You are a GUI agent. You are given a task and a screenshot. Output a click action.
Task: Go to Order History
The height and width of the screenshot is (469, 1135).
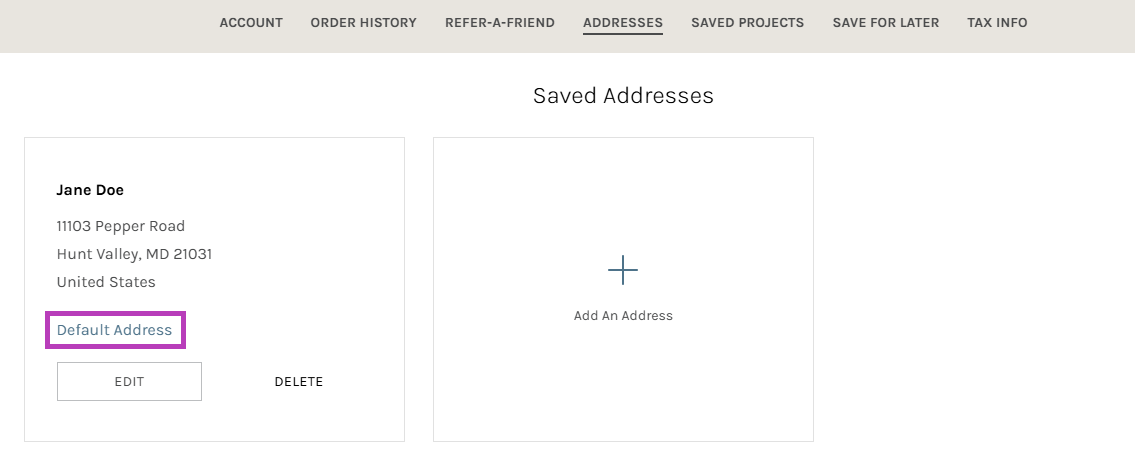[363, 22]
